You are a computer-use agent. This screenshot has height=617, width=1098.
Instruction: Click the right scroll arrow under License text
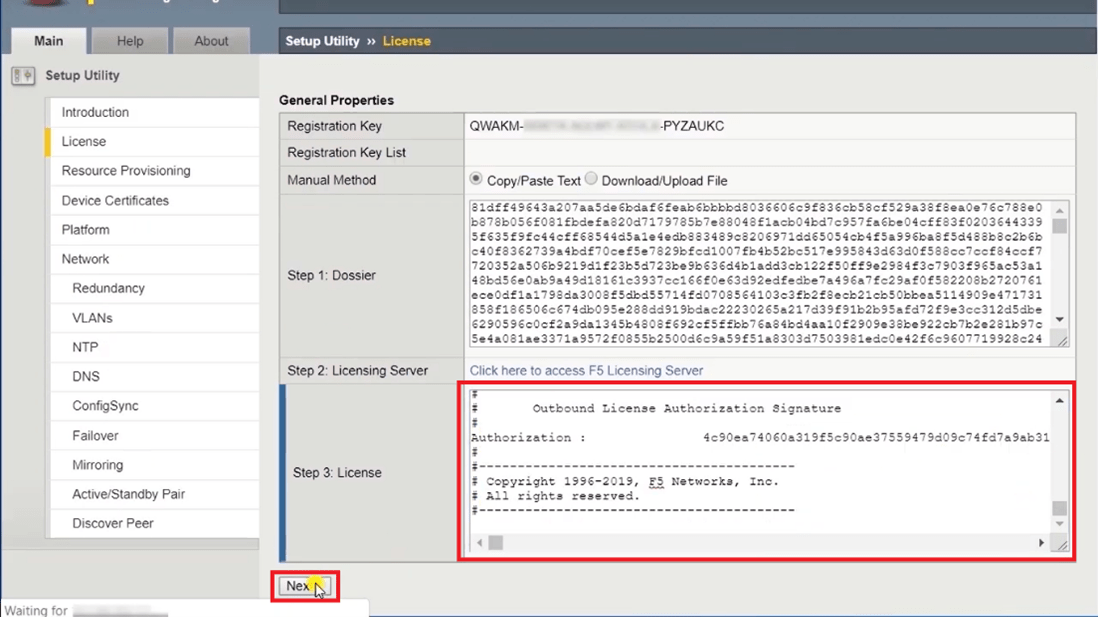[x=1041, y=542]
